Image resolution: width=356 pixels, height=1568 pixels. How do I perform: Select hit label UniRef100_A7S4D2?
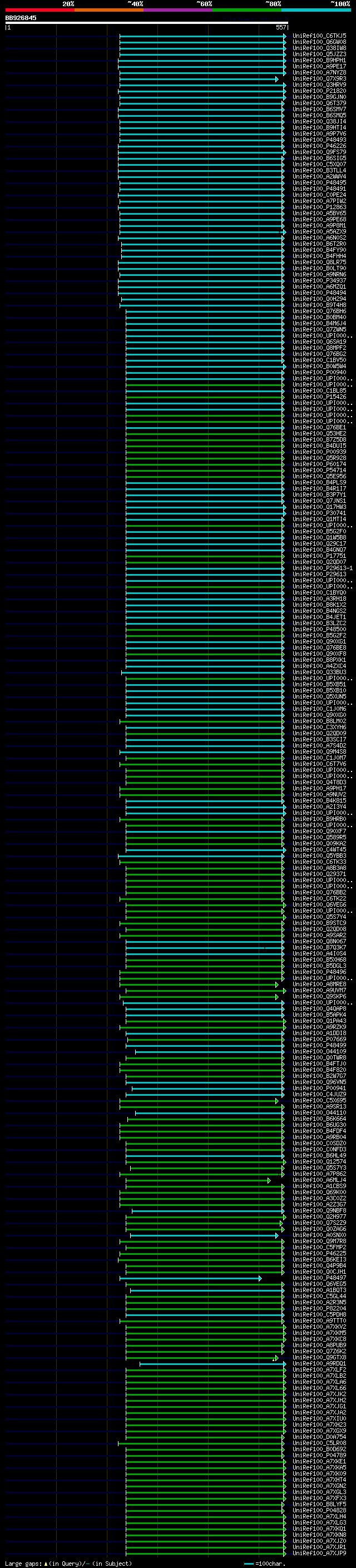pos(319,746)
